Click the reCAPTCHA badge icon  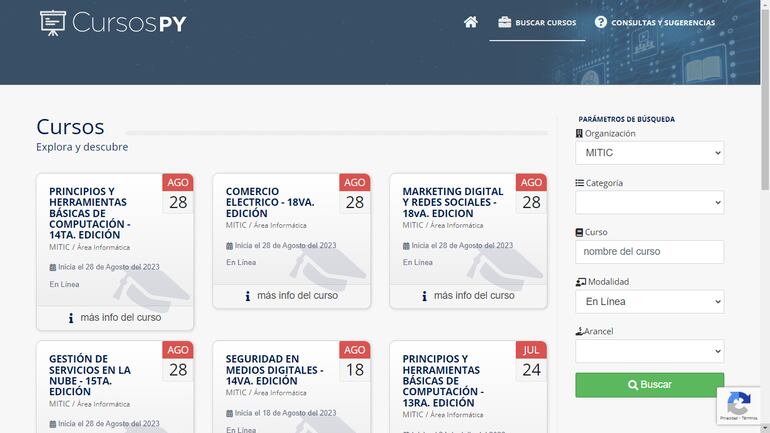coord(739,404)
